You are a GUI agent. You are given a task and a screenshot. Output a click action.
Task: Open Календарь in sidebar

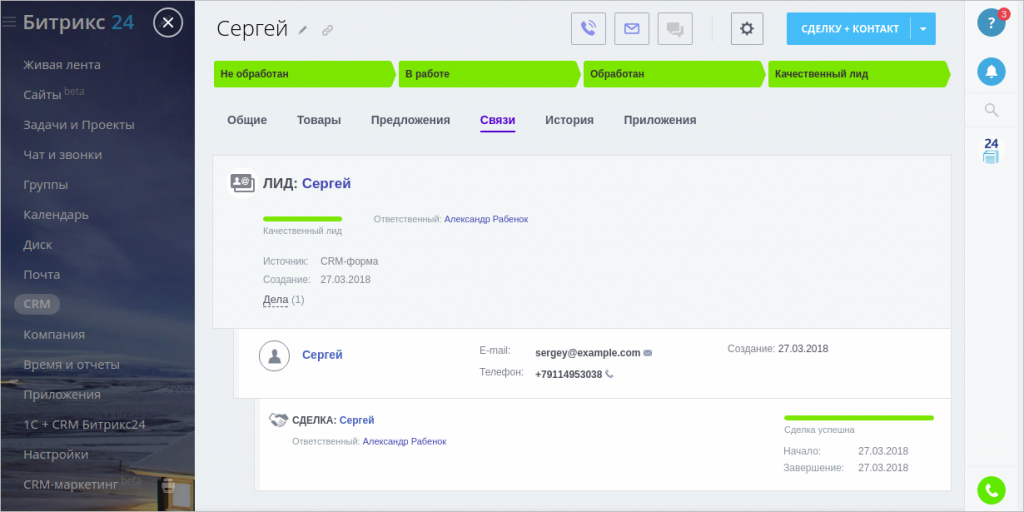pos(56,215)
